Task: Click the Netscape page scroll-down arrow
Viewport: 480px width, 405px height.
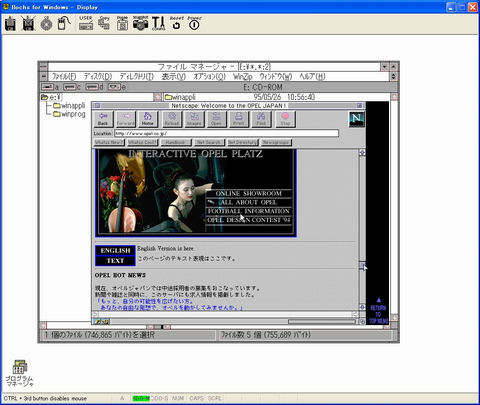Action: click(362, 307)
